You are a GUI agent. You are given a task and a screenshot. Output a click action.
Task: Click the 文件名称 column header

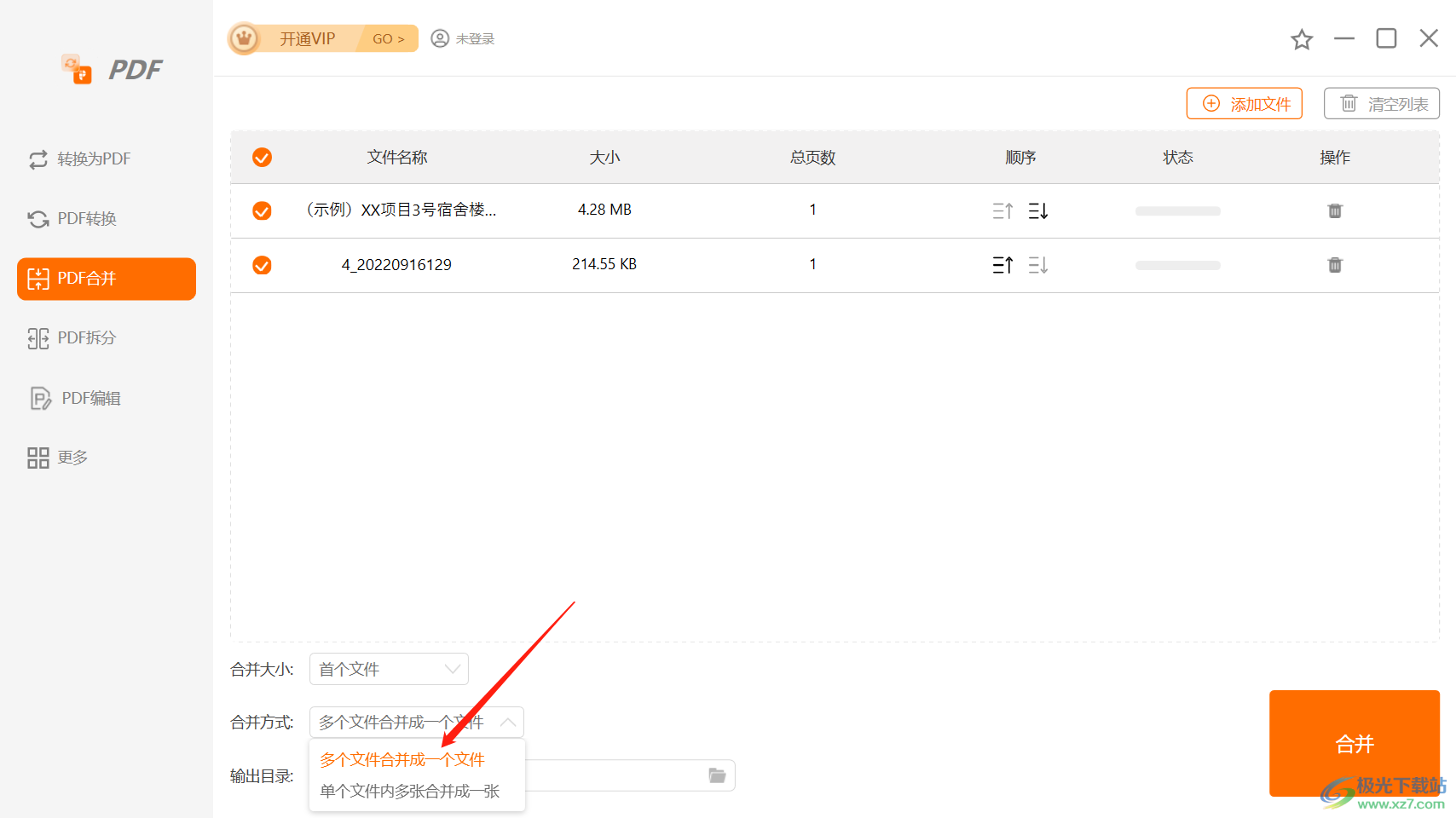(x=397, y=158)
